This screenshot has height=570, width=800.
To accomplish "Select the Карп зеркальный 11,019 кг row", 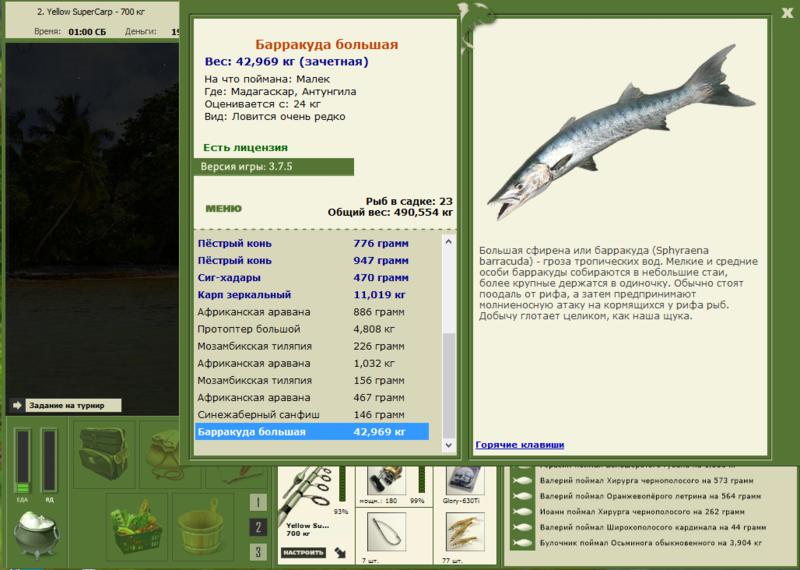I will point(312,295).
